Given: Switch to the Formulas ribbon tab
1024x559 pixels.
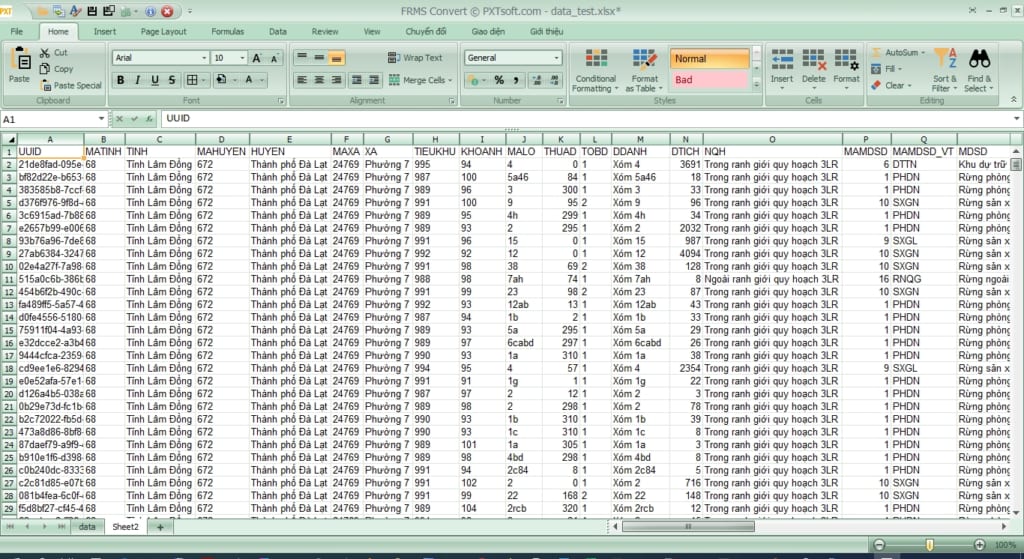Looking at the screenshot, I should click(x=227, y=31).
